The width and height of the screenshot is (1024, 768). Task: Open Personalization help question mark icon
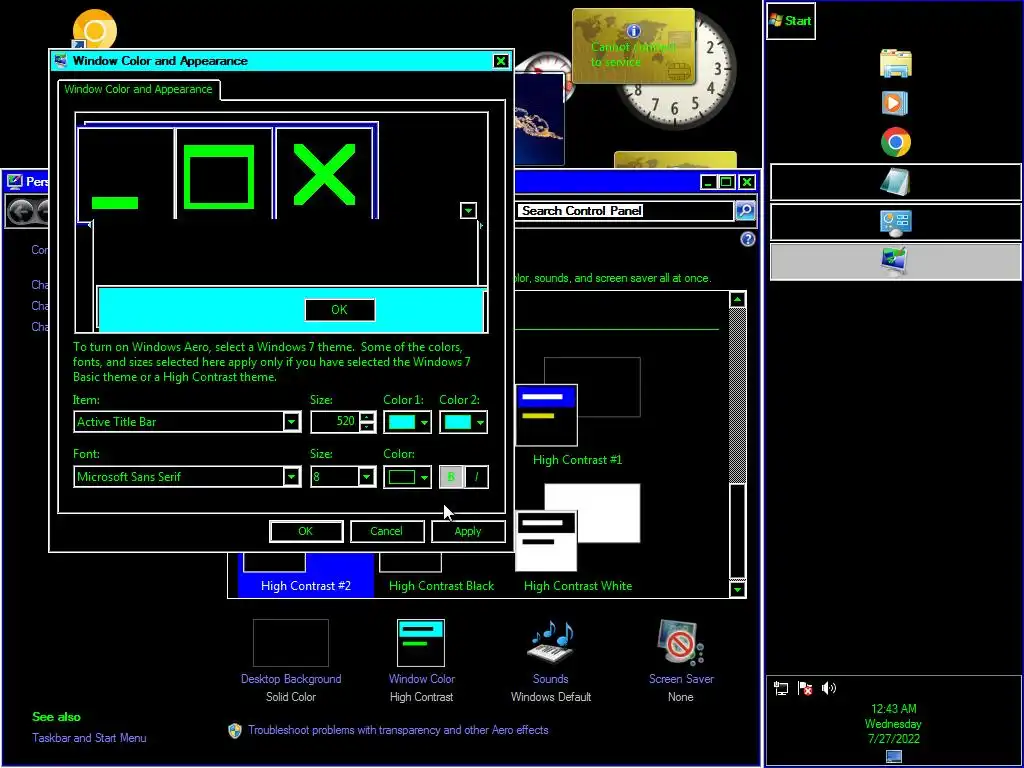coord(748,239)
